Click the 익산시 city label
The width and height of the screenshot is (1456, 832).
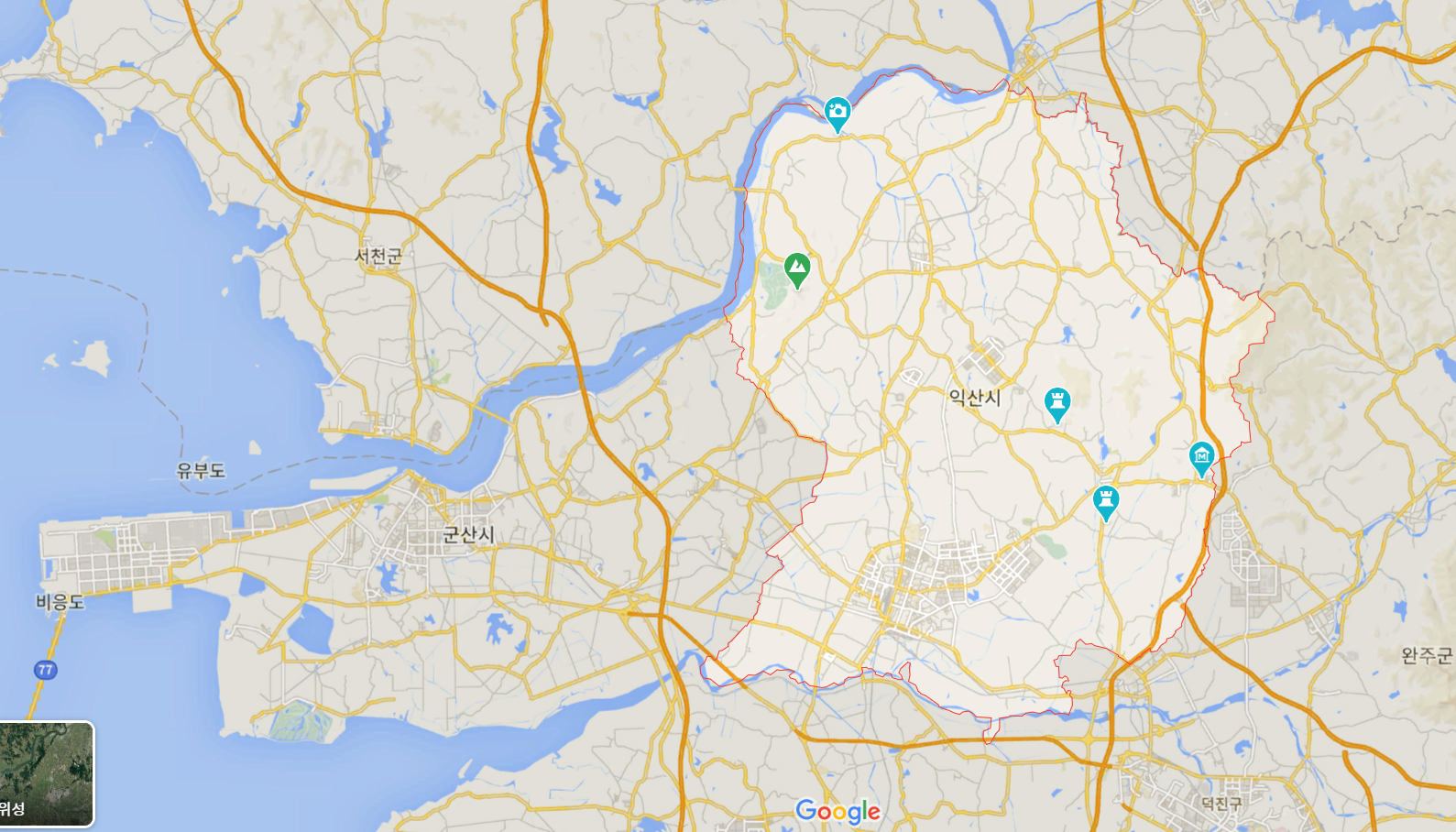point(975,397)
